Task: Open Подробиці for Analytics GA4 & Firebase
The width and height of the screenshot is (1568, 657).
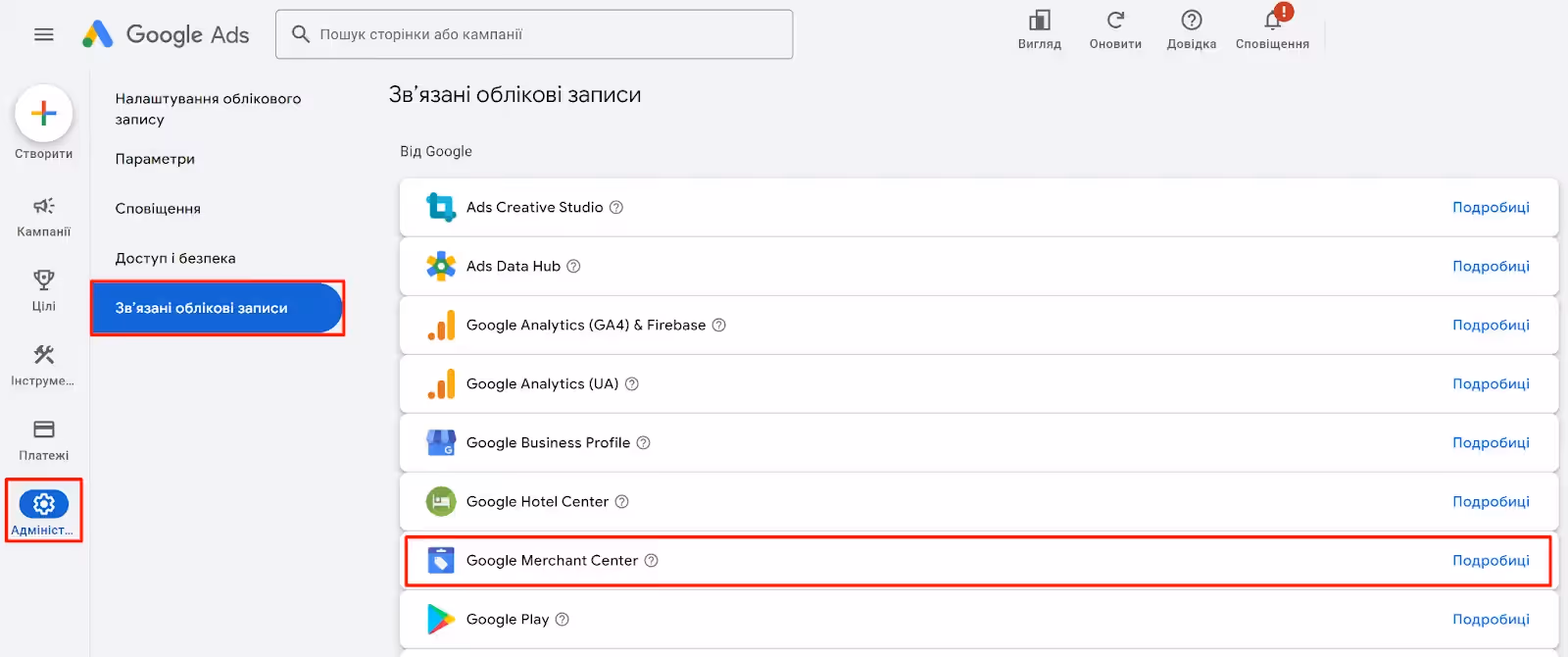Action: coord(1491,325)
